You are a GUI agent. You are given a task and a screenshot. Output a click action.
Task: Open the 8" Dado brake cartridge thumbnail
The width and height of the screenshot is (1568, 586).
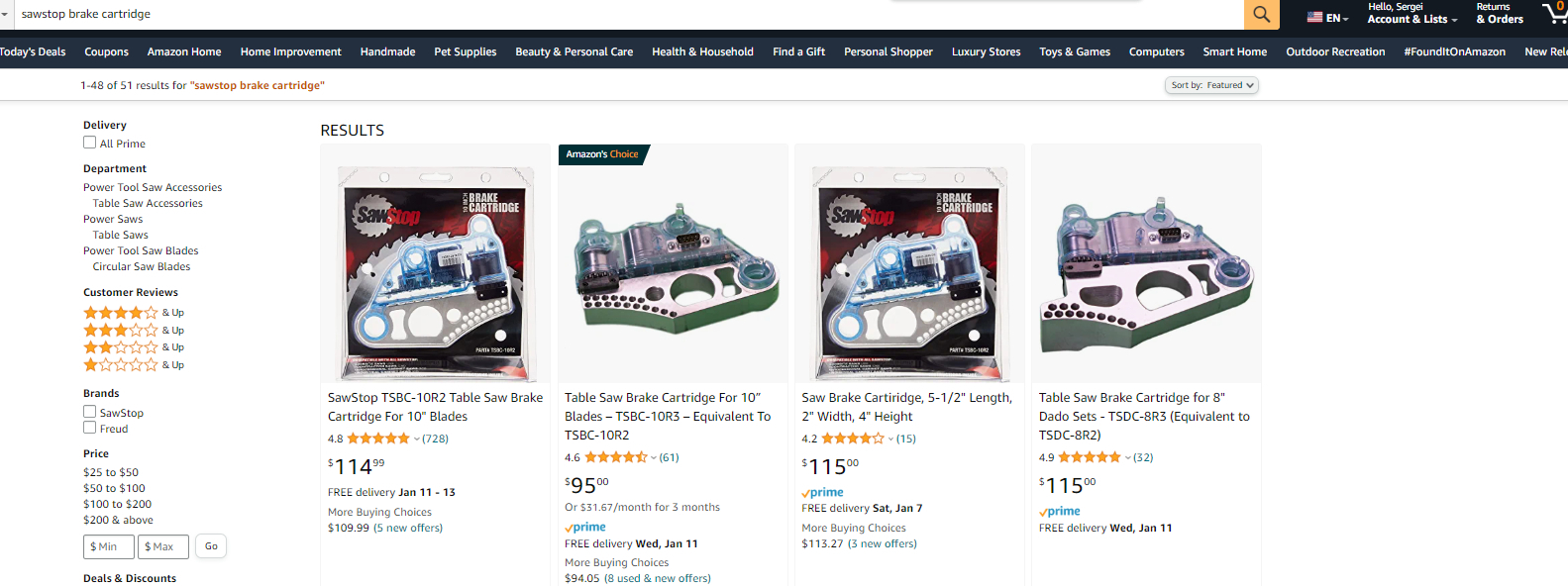(1146, 264)
